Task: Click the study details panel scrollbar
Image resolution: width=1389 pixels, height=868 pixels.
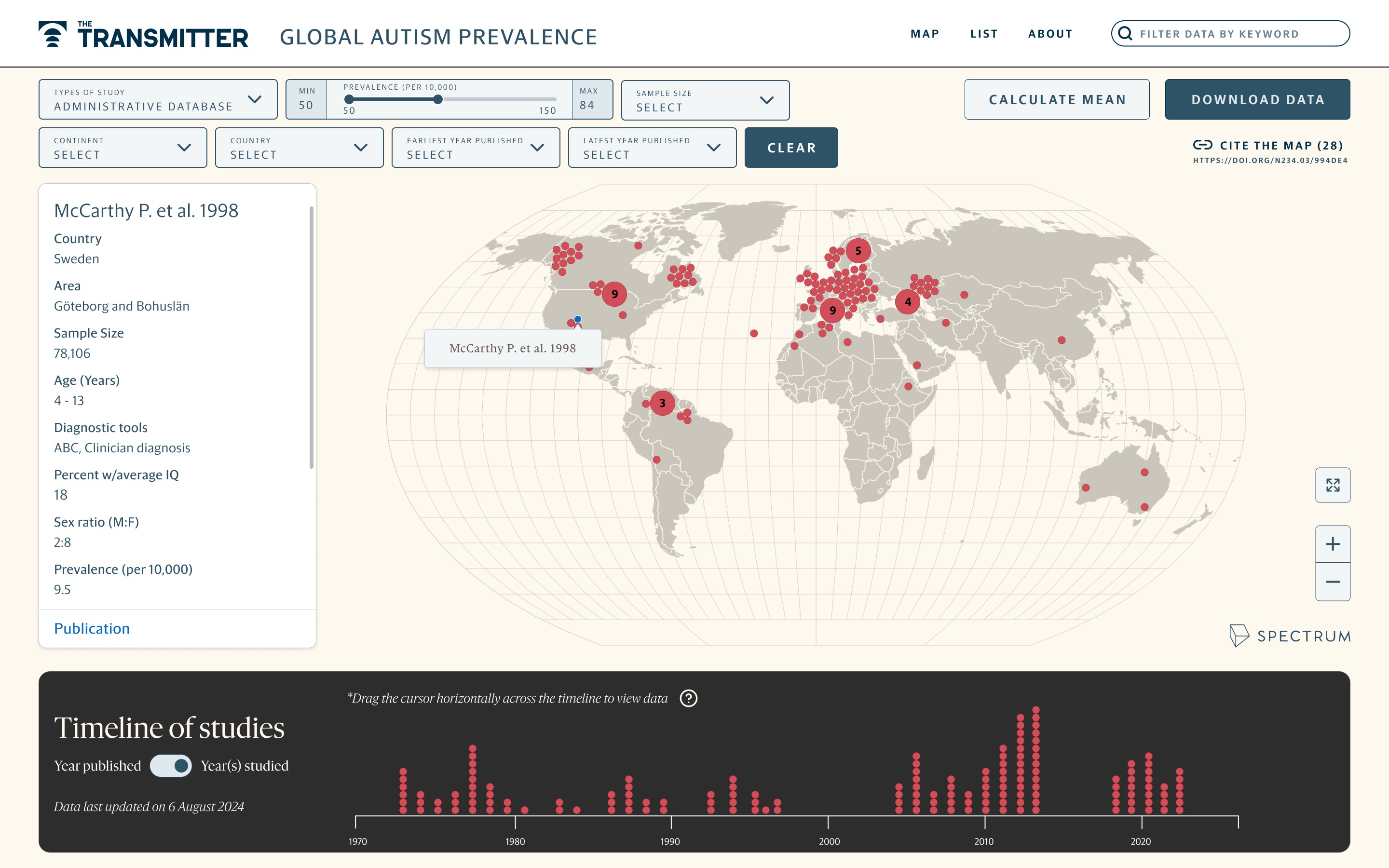Action: point(312,337)
